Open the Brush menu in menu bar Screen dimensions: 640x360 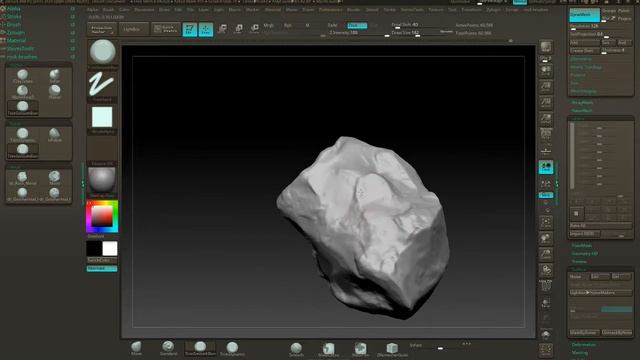pyautogui.click(x=108, y=9)
